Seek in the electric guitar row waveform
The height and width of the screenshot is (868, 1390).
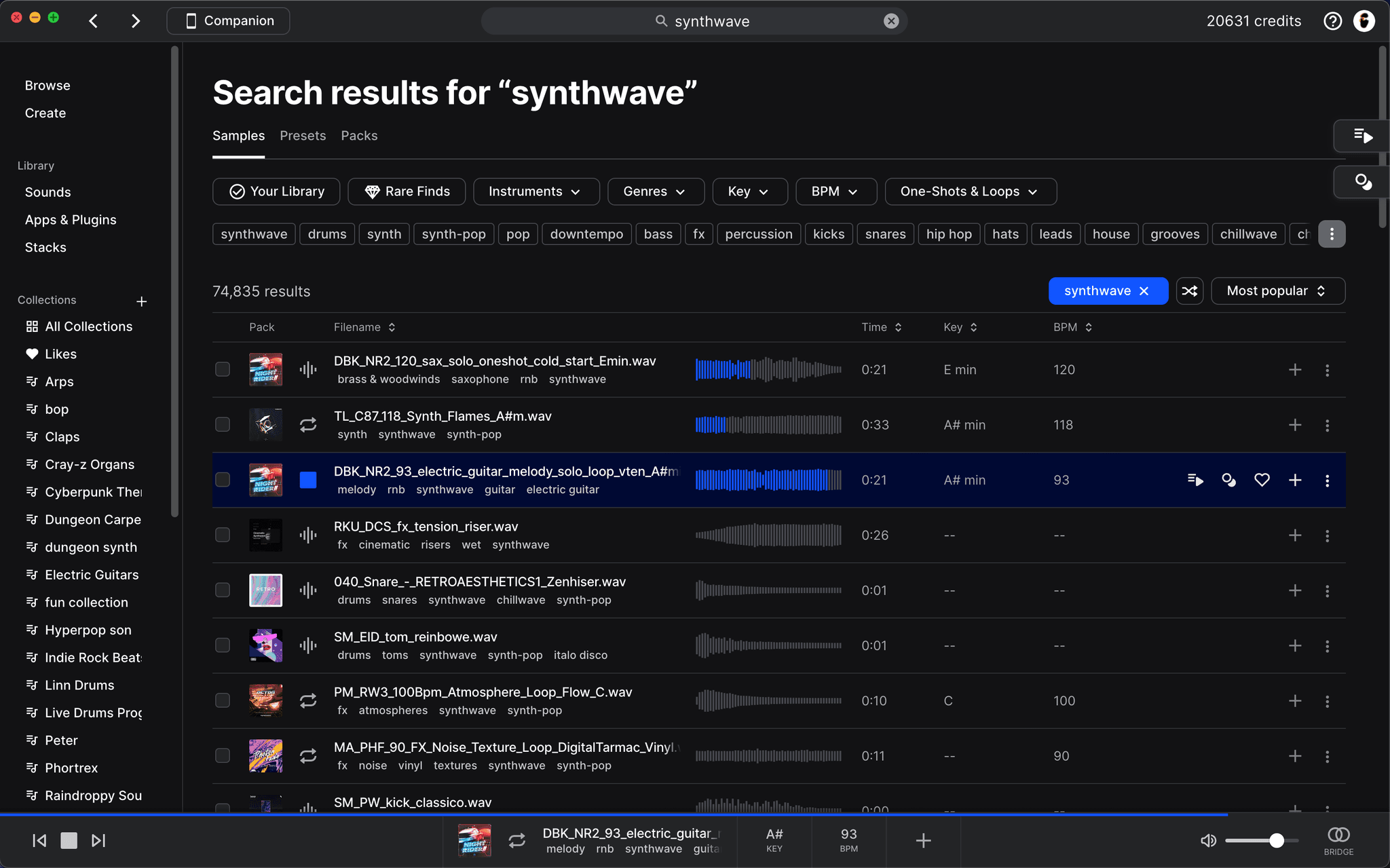[x=768, y=480]
